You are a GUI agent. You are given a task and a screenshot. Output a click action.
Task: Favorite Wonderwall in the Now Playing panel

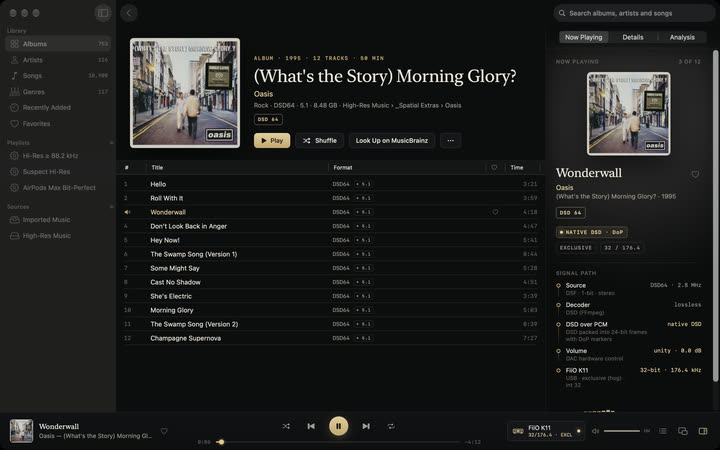(695, 174)
